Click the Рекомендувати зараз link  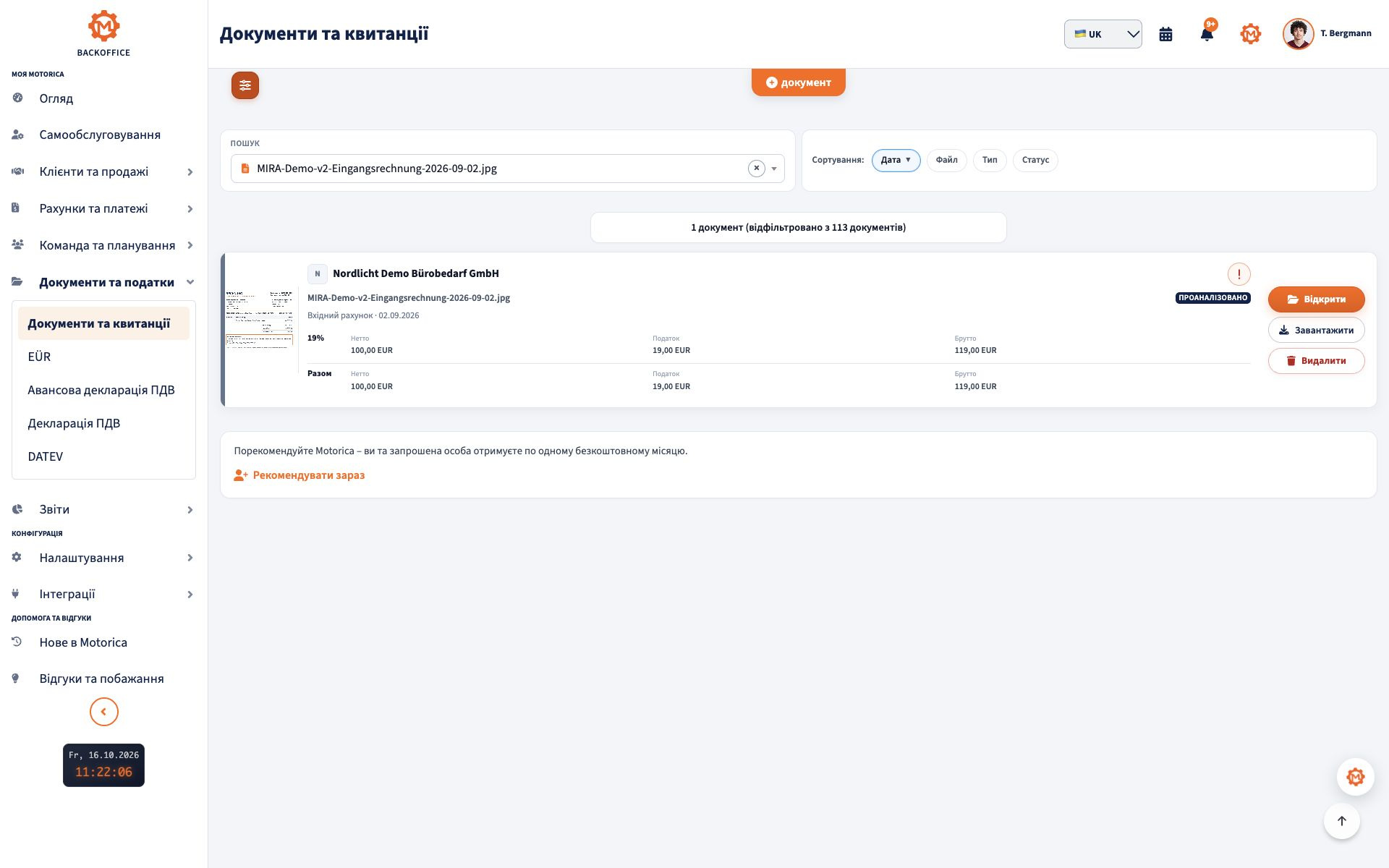coord(309,475)
